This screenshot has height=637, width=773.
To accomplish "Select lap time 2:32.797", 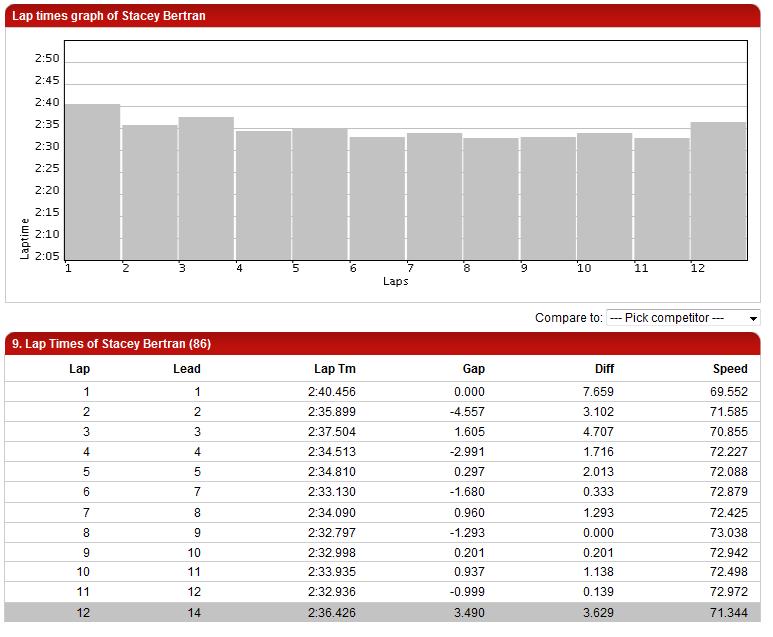I will [x=332, y=533].
